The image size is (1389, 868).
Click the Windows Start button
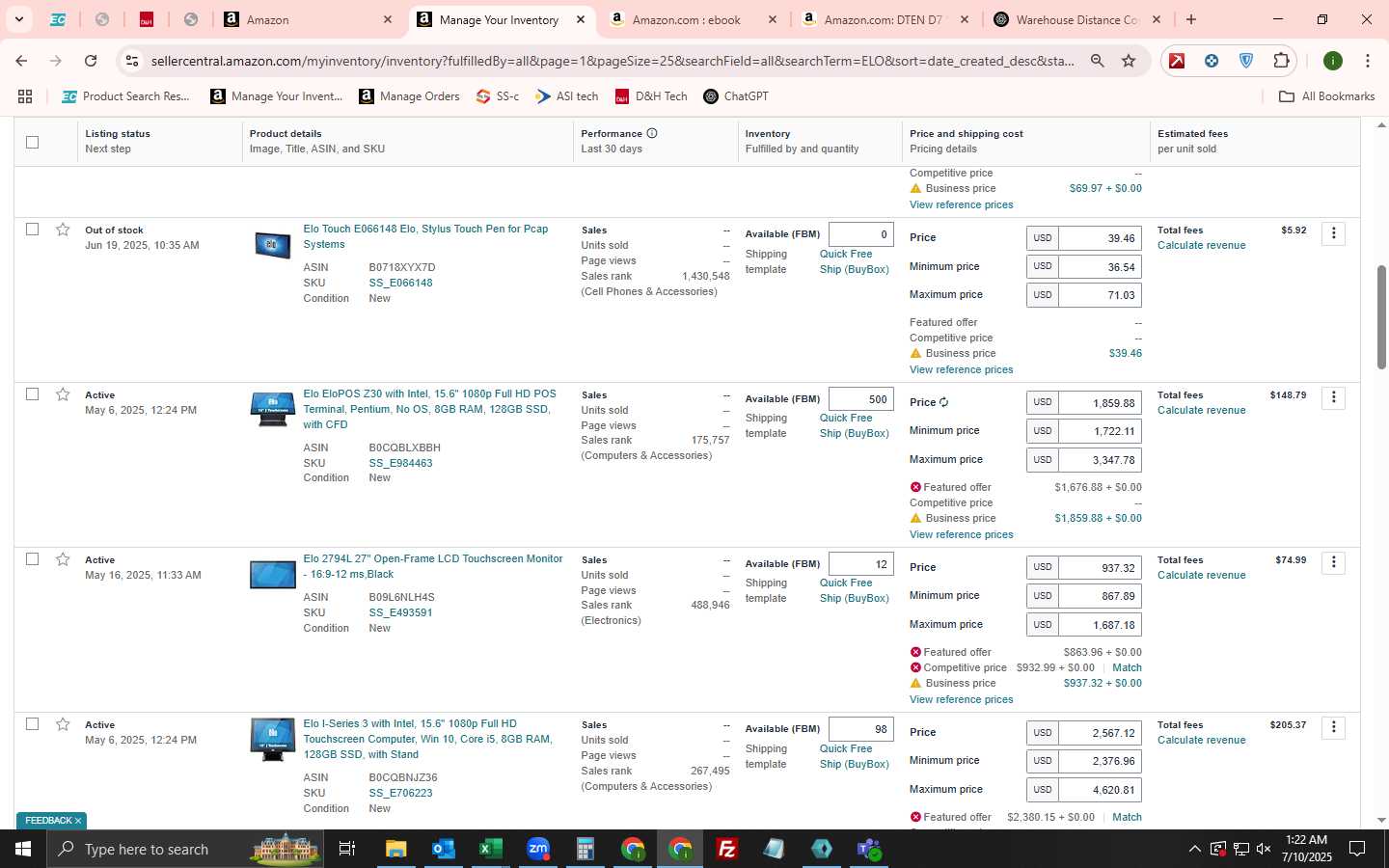(23, 849)
